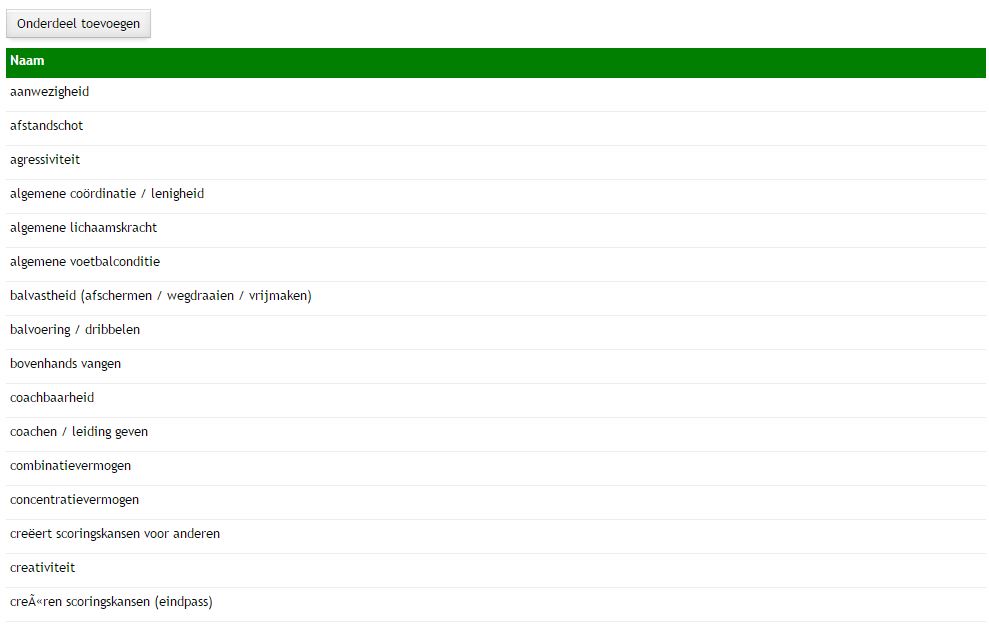Open coachen / leiding geven item
The image size is (989, 629).
tap(79, 432)
